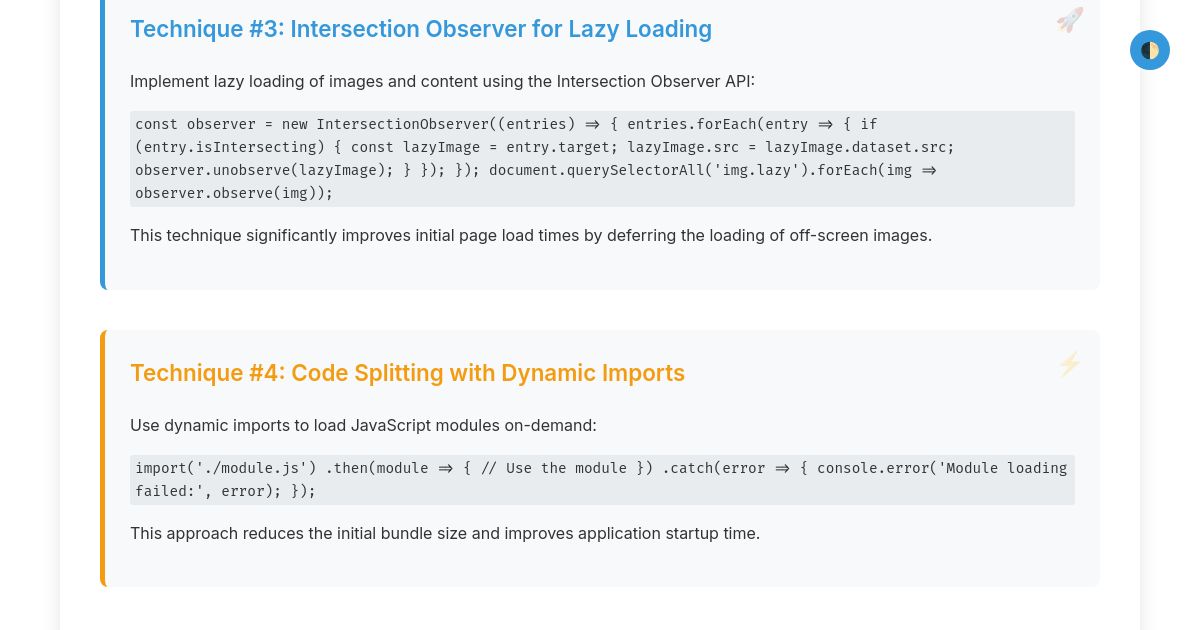Select the Technique #3 Intersection Observer heading

coord(420,29)
